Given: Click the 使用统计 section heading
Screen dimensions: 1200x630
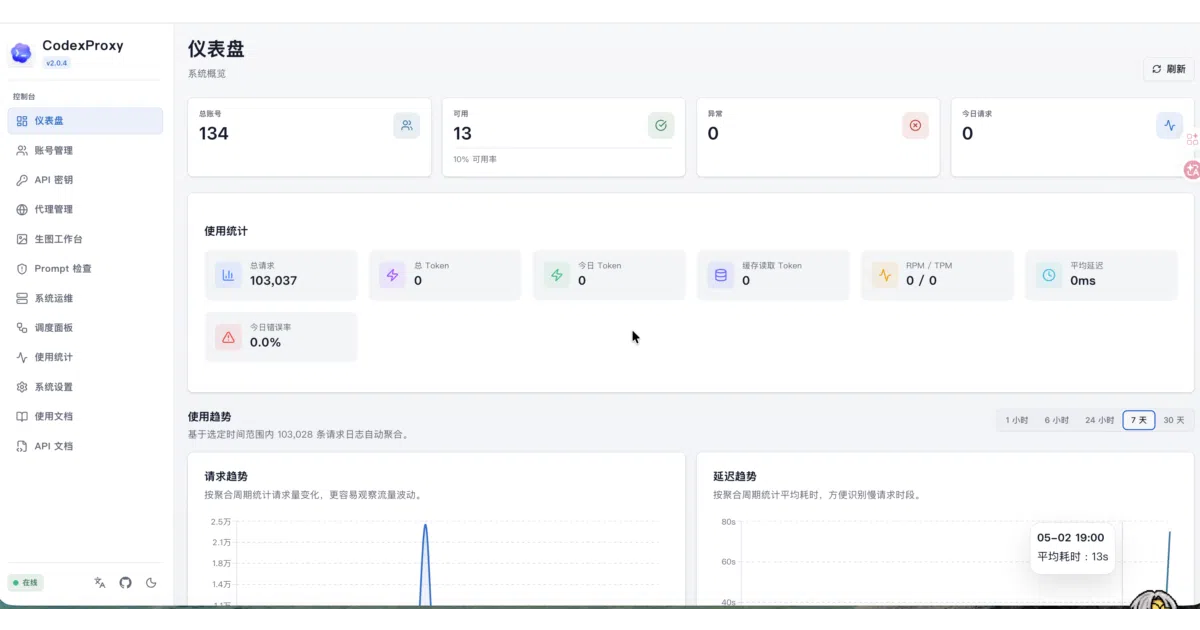Looking at the screenshot, I should point(226,231).
